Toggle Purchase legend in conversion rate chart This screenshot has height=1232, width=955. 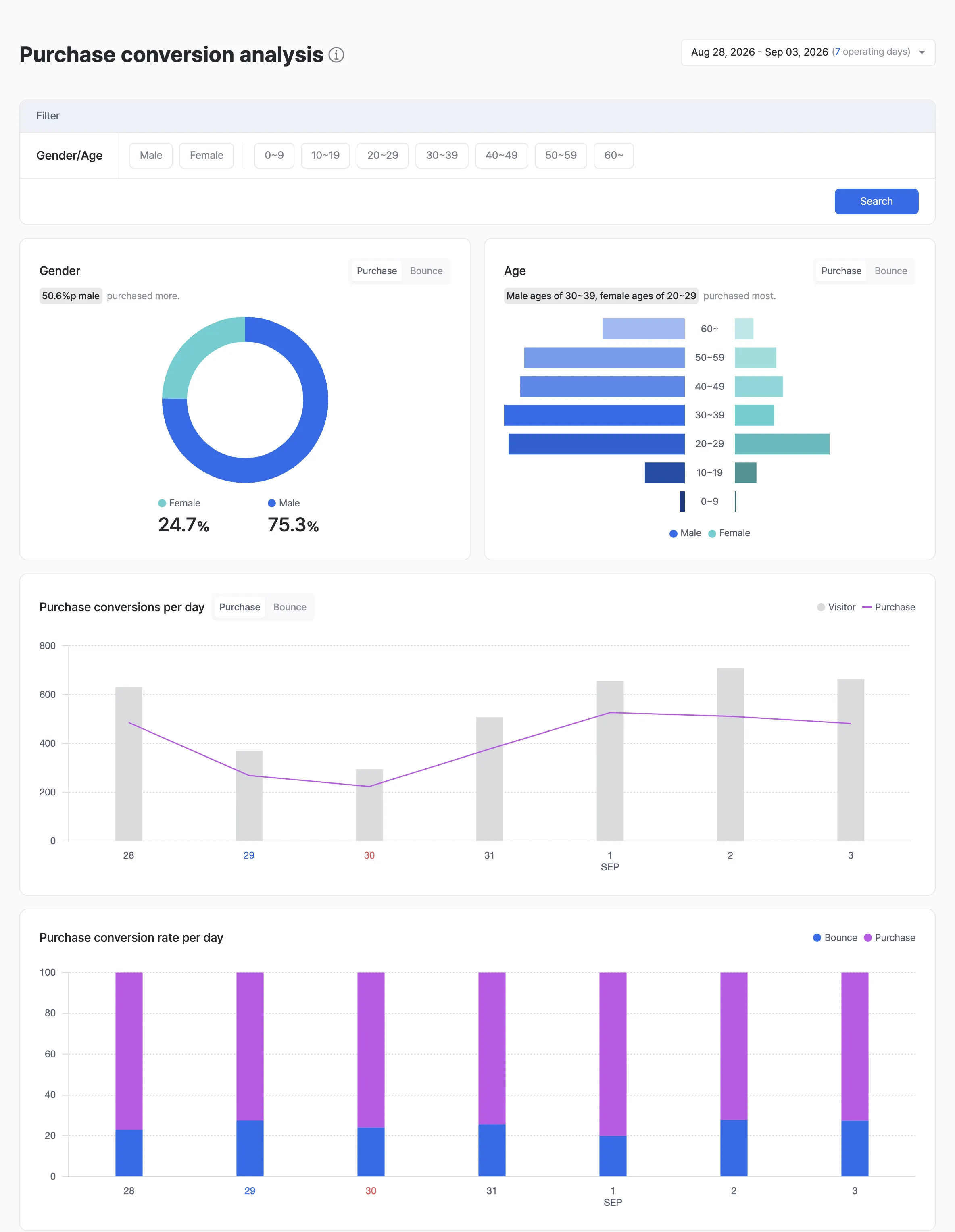[x=890, y=938]
